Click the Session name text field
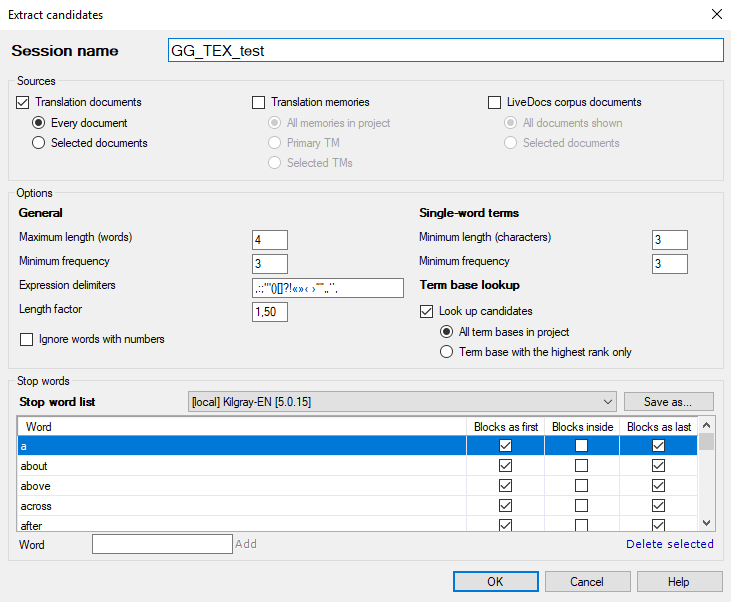The image size is (731, 602). point(445,51)
